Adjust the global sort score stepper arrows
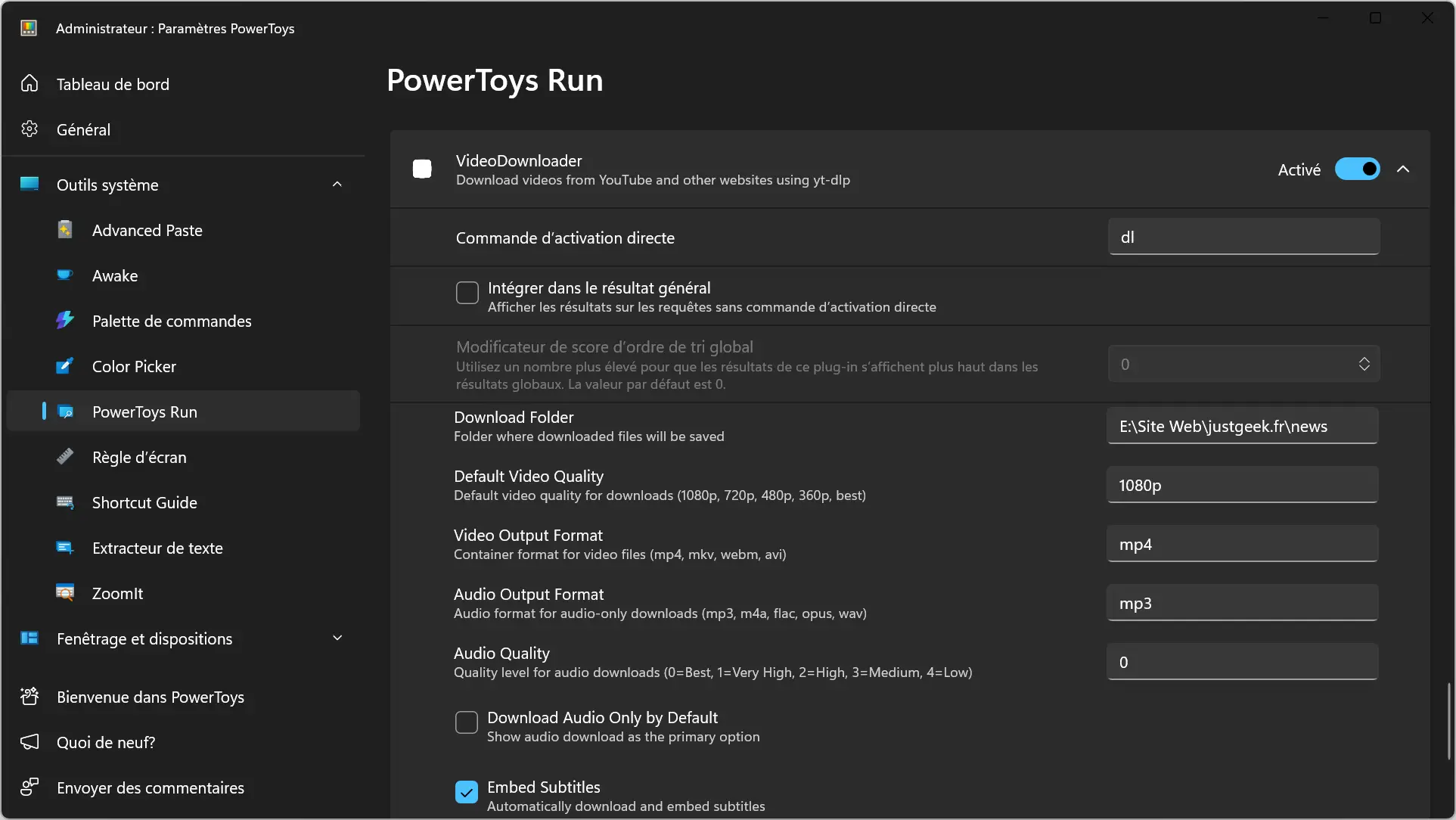Image resolution: width=1456 pixels, height=820 pixels. pos(1364,364)
